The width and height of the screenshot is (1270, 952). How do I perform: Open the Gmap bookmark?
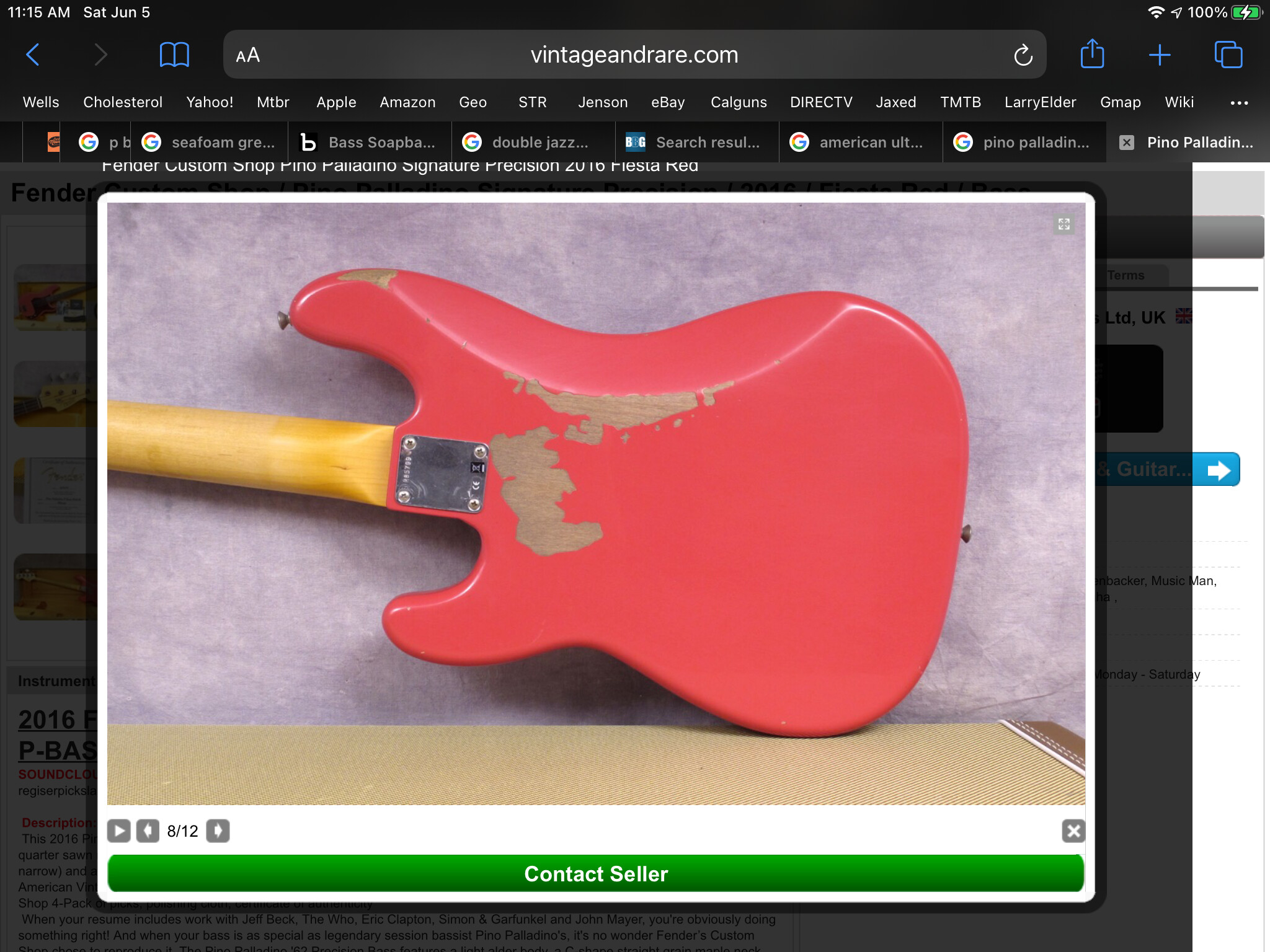click(x=1120, y=102)
